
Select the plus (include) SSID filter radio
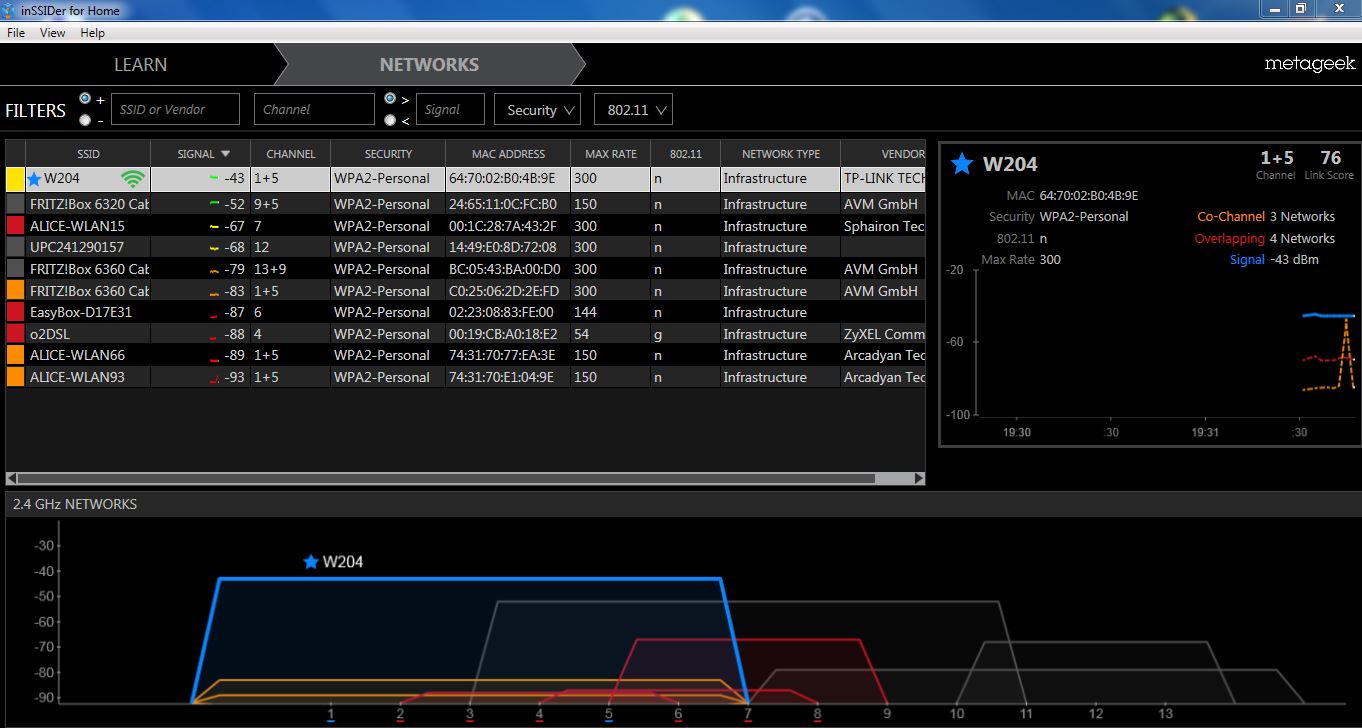(x=85, y=99)
